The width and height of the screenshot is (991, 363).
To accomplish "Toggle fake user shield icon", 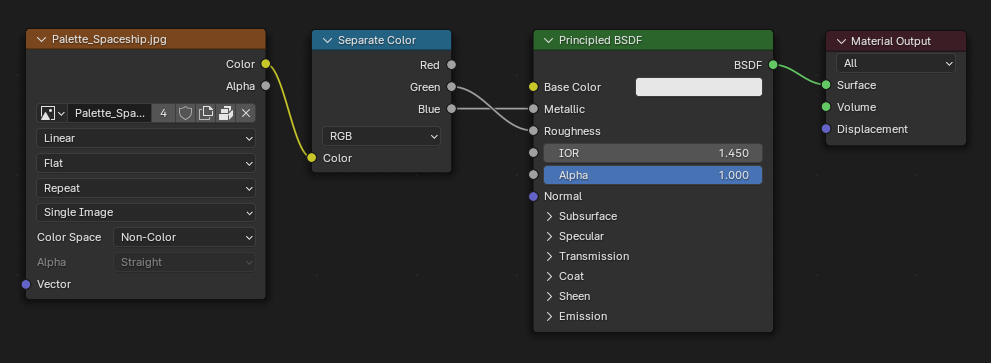I will (x=185, y=113).
